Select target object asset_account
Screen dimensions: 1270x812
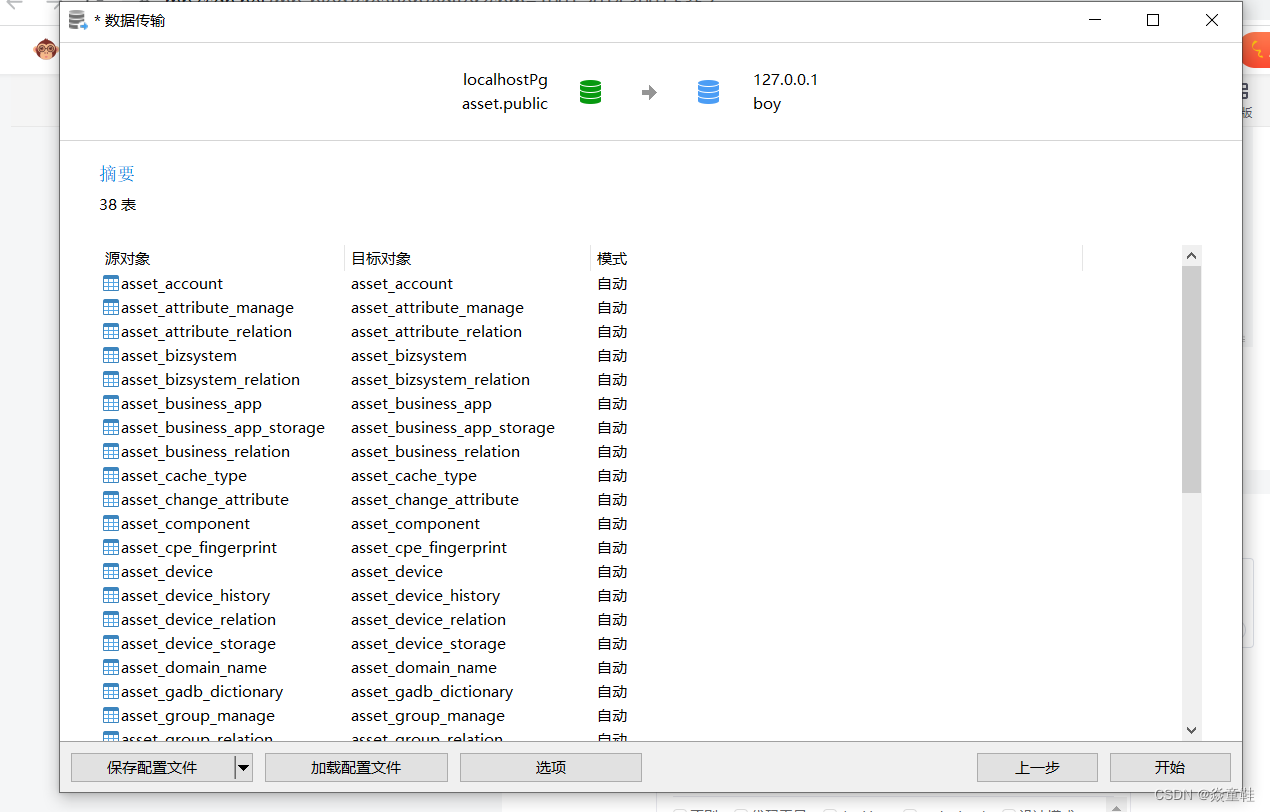point(402,284)
